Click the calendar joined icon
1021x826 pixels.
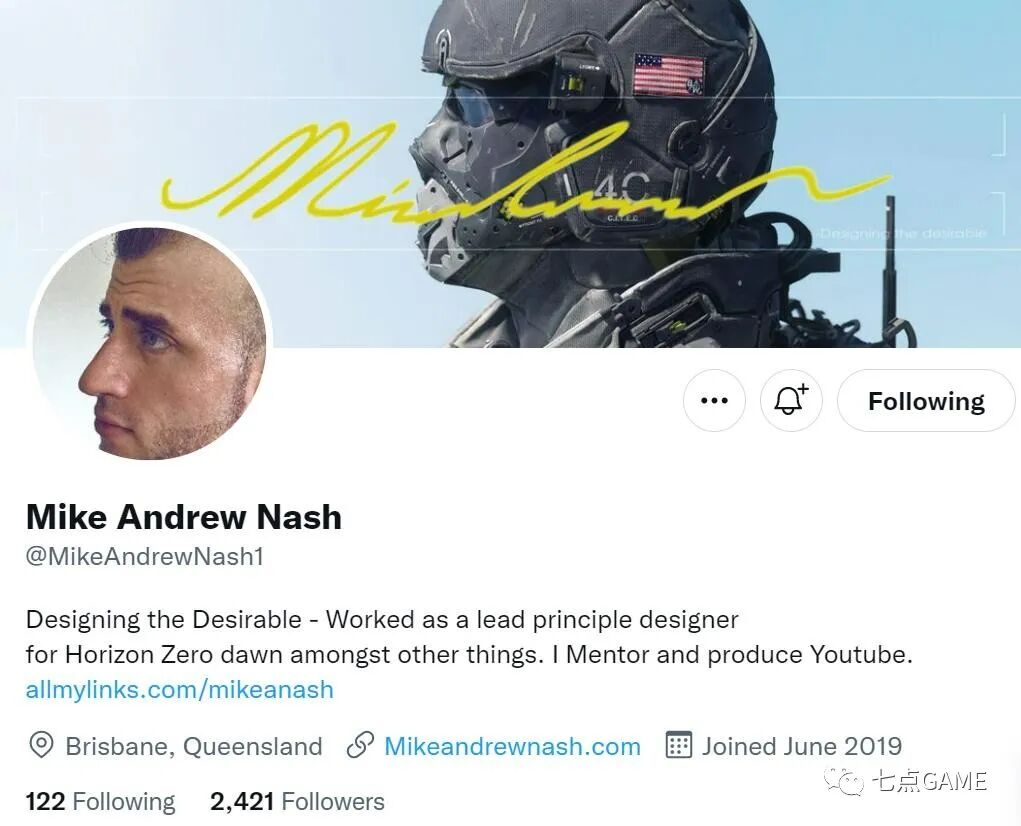coord(678,745)
